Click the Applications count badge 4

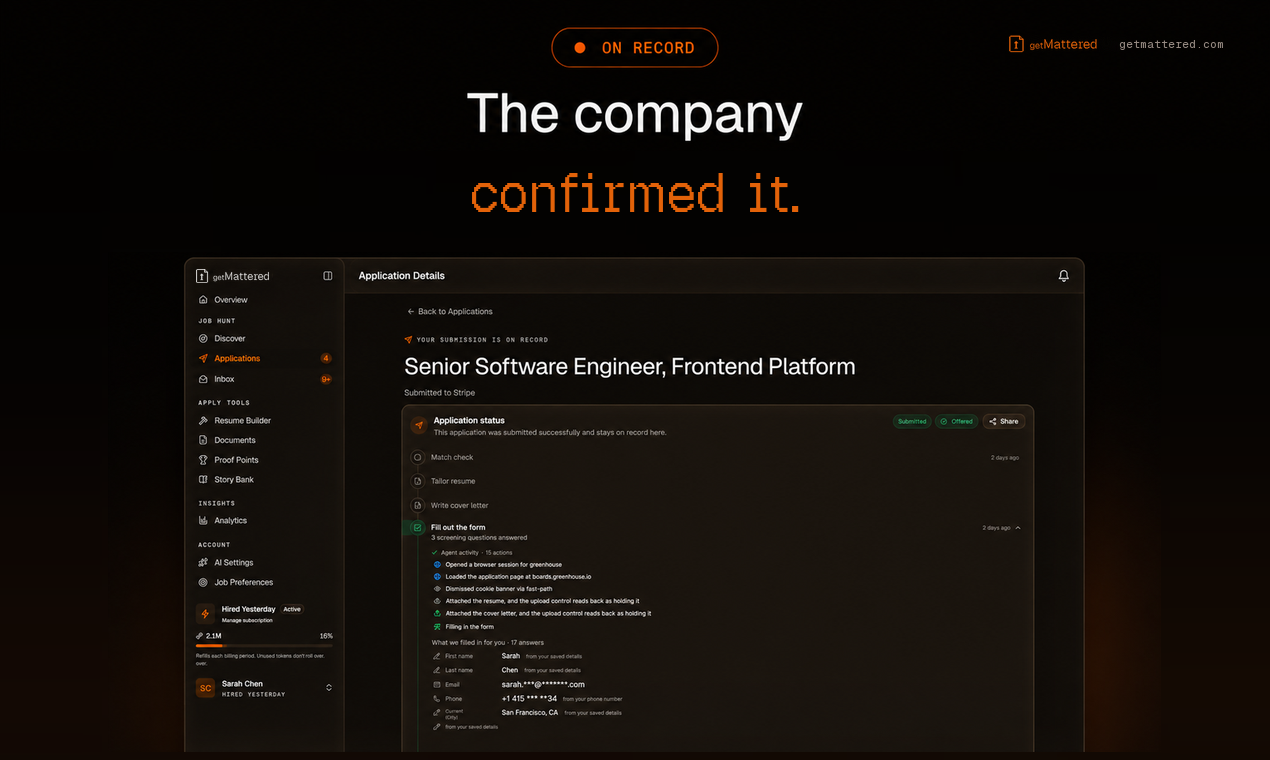pos(326,358)
